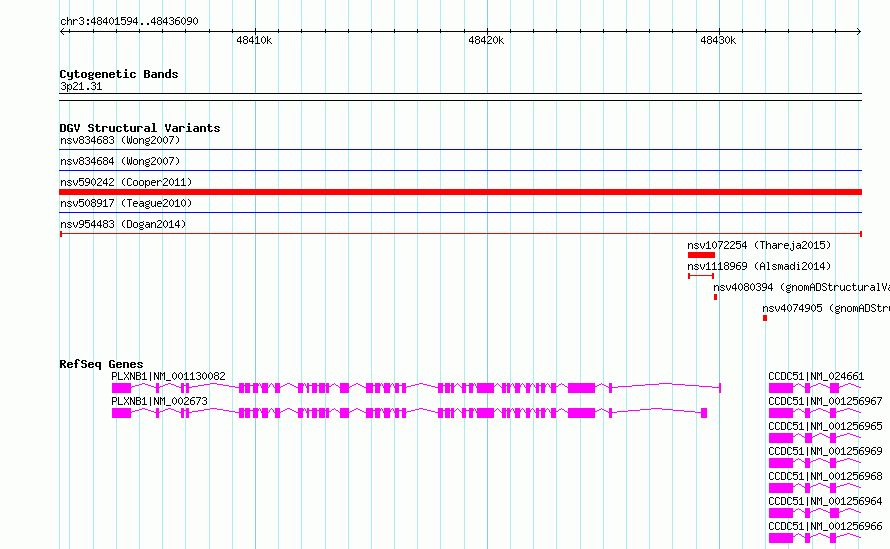Open the nsv590242 (Cooper2011) thick red bar

(460, 192)
